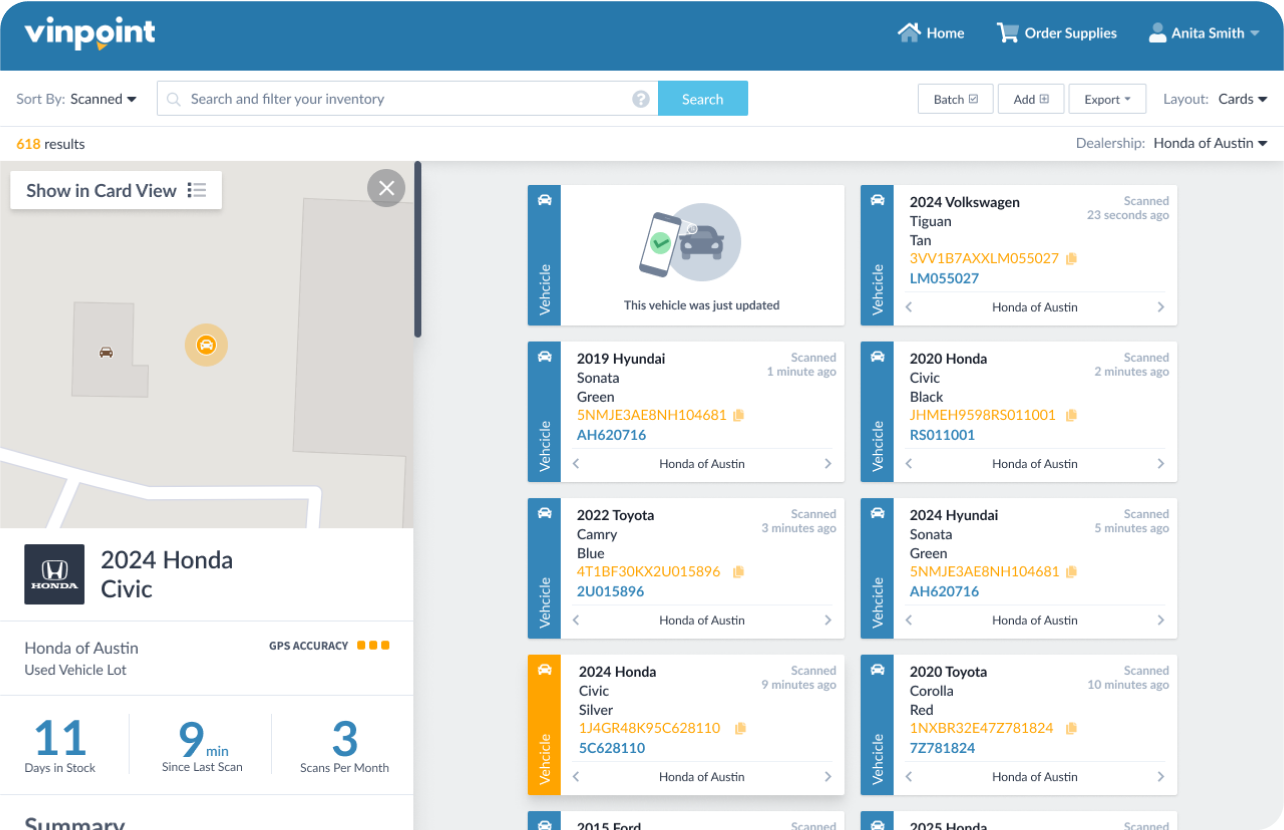This screenshot has height=830, width=1284.
Task: Click the Search button
Action: [x=702, y=98]
